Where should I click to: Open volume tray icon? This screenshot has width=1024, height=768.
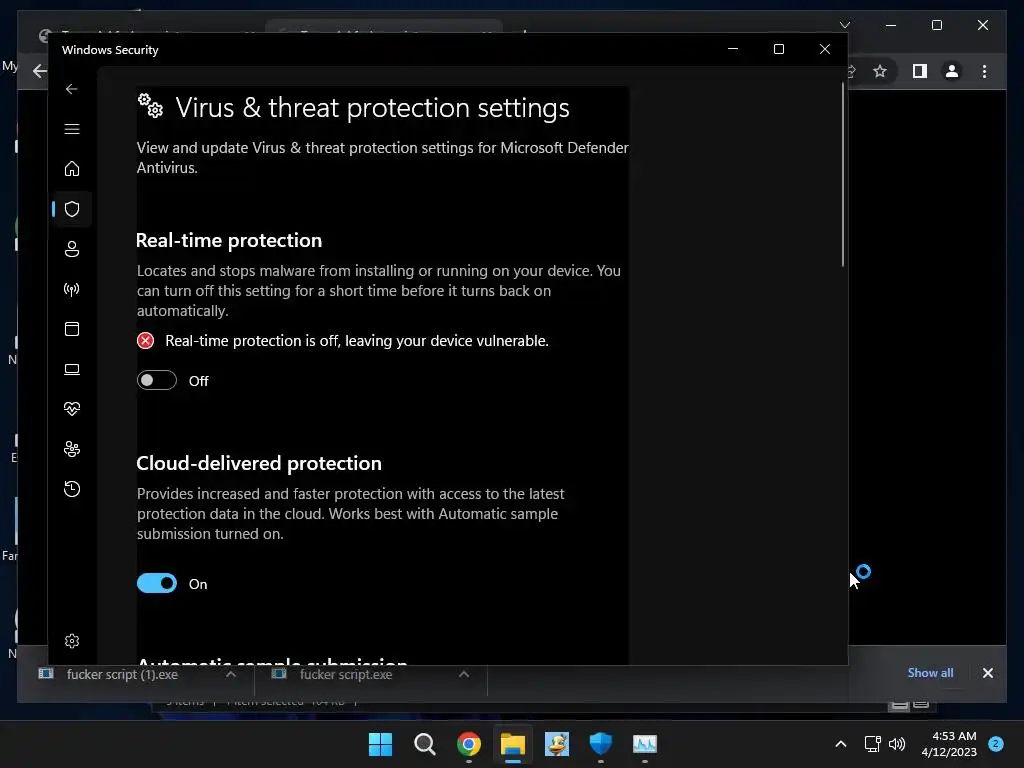pos(897,744)
